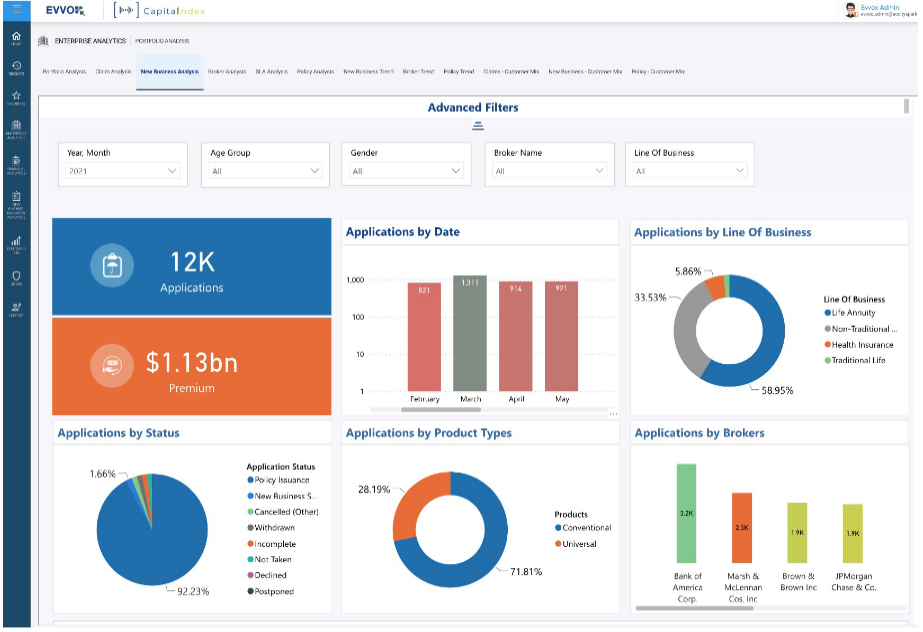Click the March bar in Applications by Date
Viewport: 923px width, 632px height.
[x=470, y=333]
